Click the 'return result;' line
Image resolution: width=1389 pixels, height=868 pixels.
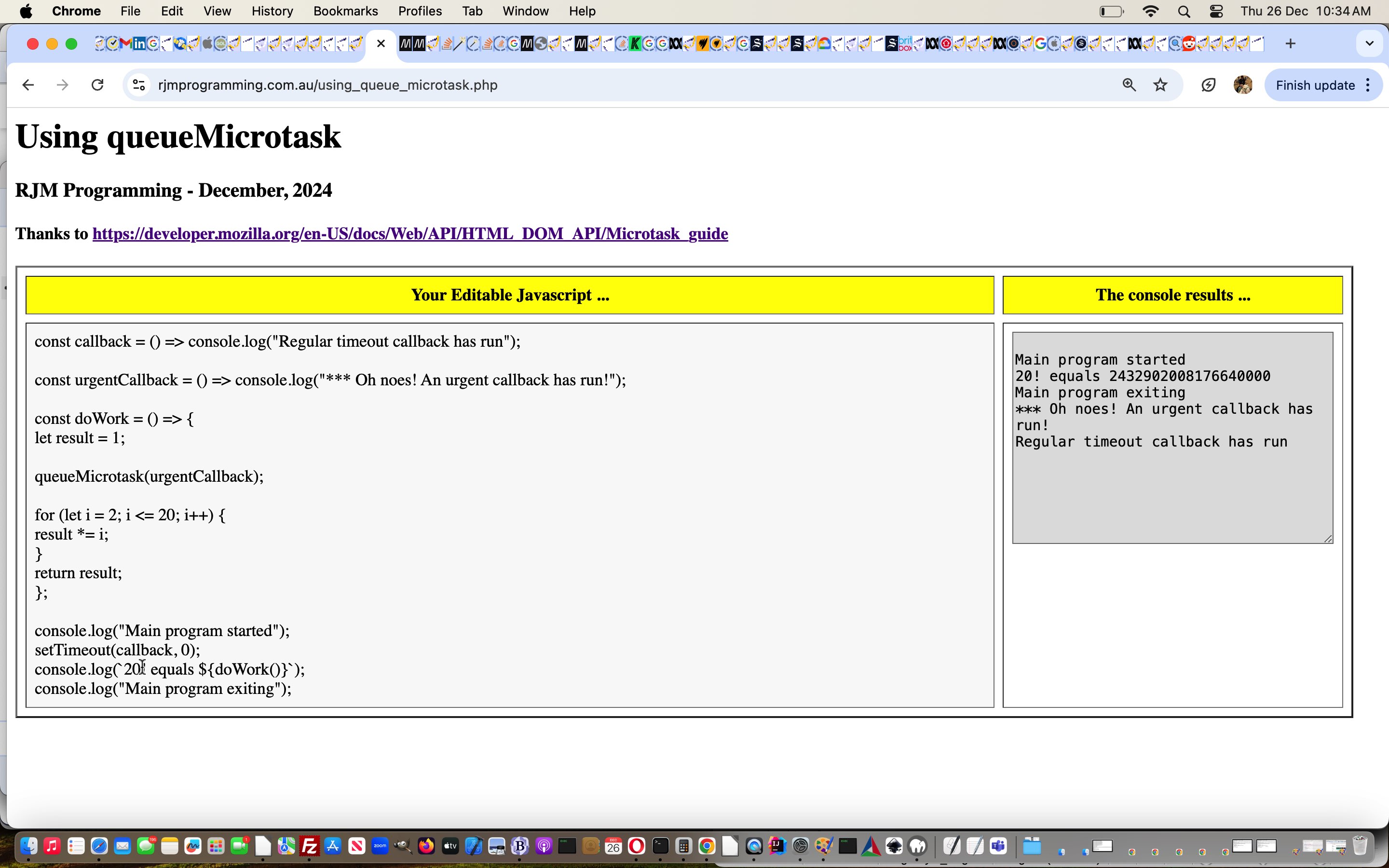[78, 573]
